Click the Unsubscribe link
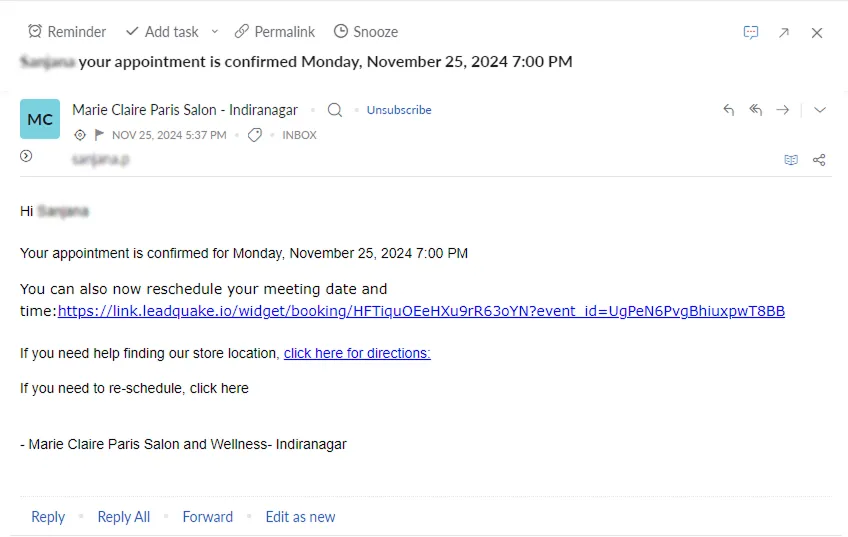Viewport: 848px width, 537px height. (399, 110)
